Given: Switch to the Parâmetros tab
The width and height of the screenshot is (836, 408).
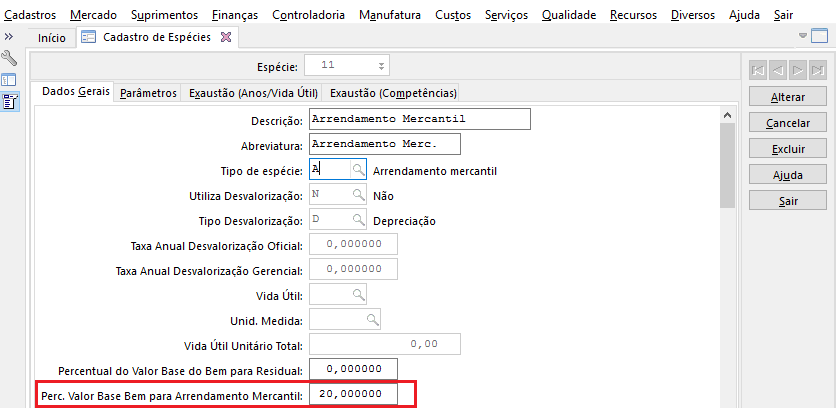Looking at the screenshot, I should pyautogui.click(x=148, y=93).
